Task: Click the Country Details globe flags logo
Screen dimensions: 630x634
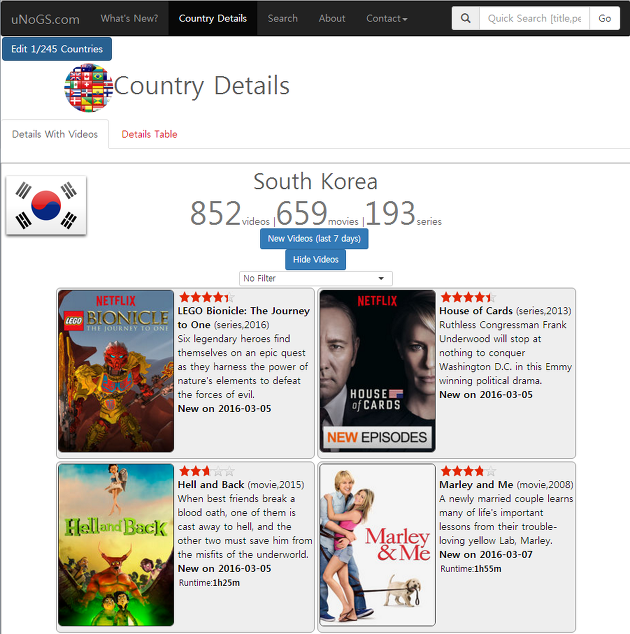Action: [x=89, y=87]
